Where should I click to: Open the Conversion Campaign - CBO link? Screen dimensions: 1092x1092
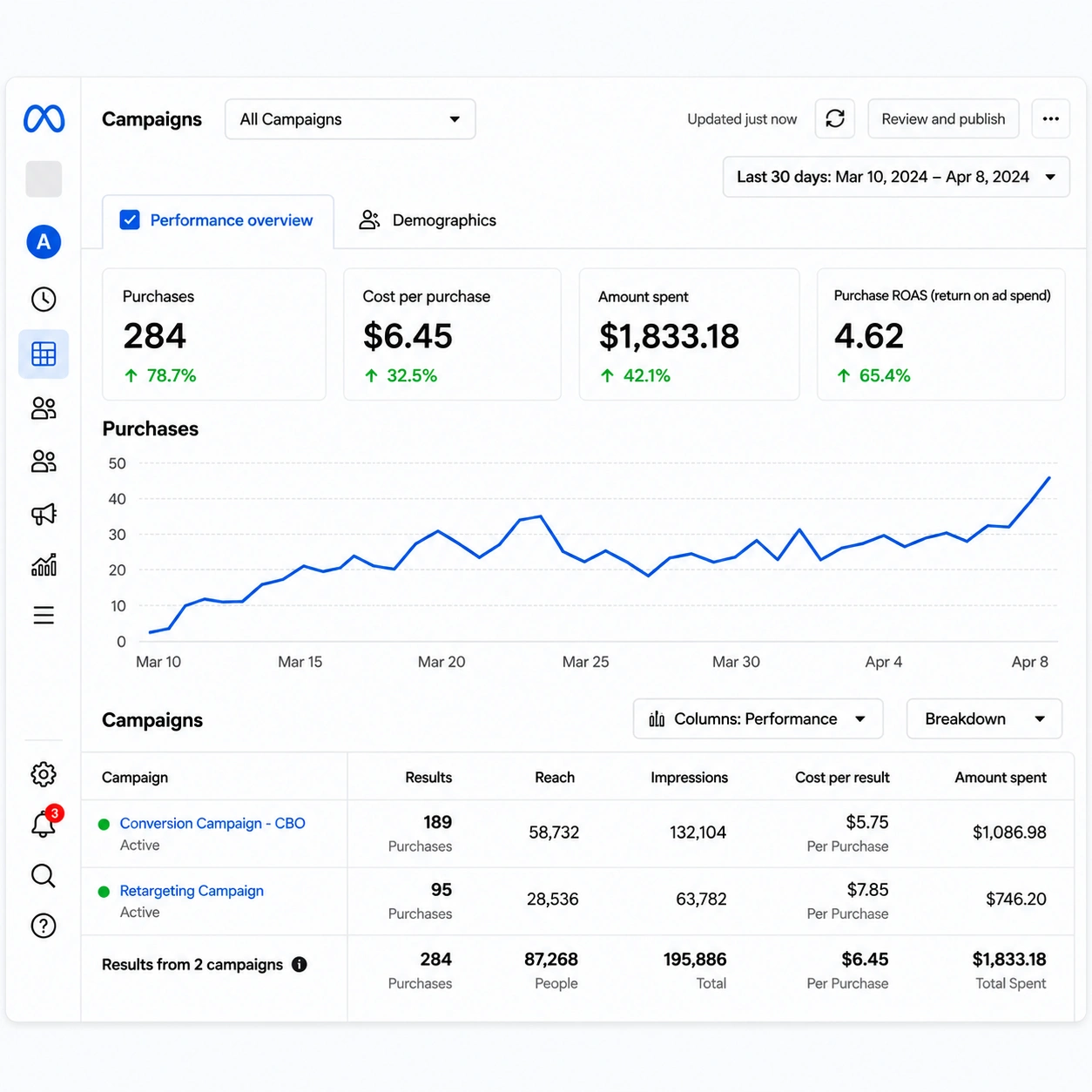click(x=212, y=823)
